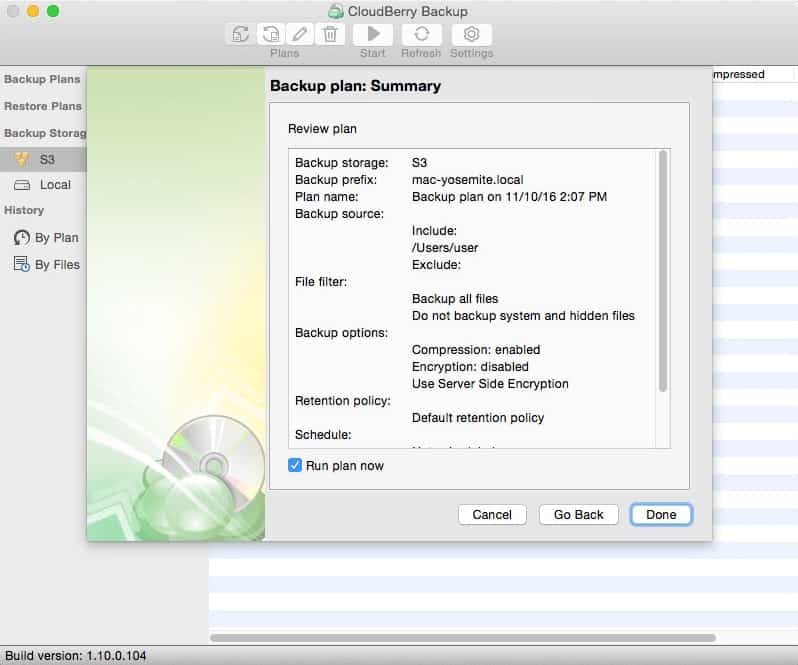Click the delete plan trash icon

tap(330, 34)
